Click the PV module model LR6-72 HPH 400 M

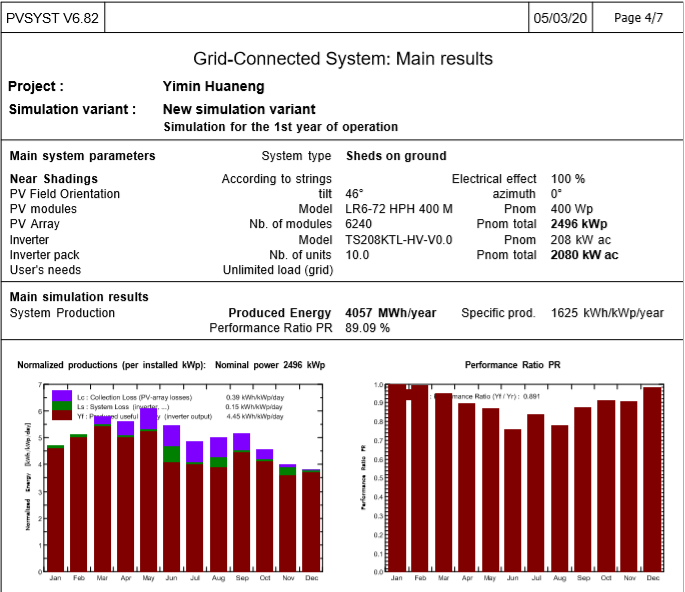coord(398,209)
